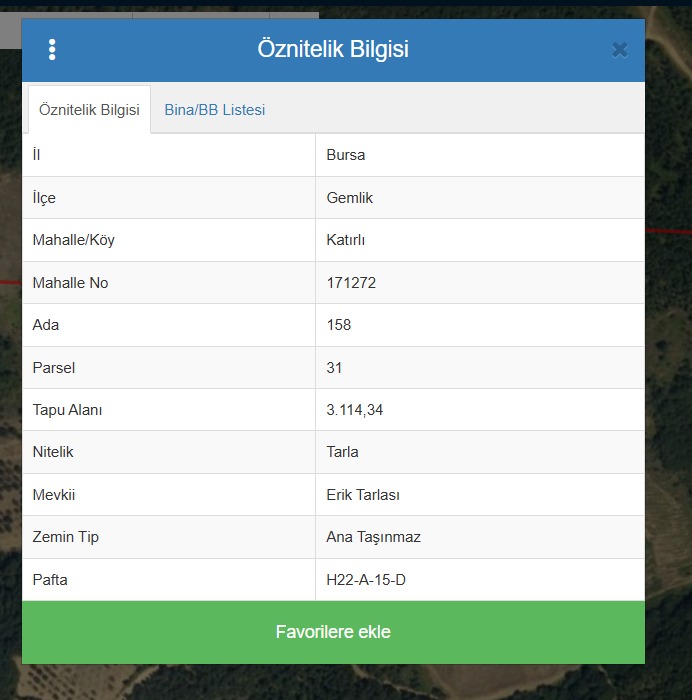Click the Ana Taşınmaz value
The height and width of the screenshot is (700, 692).
click(x=373, y=537)
